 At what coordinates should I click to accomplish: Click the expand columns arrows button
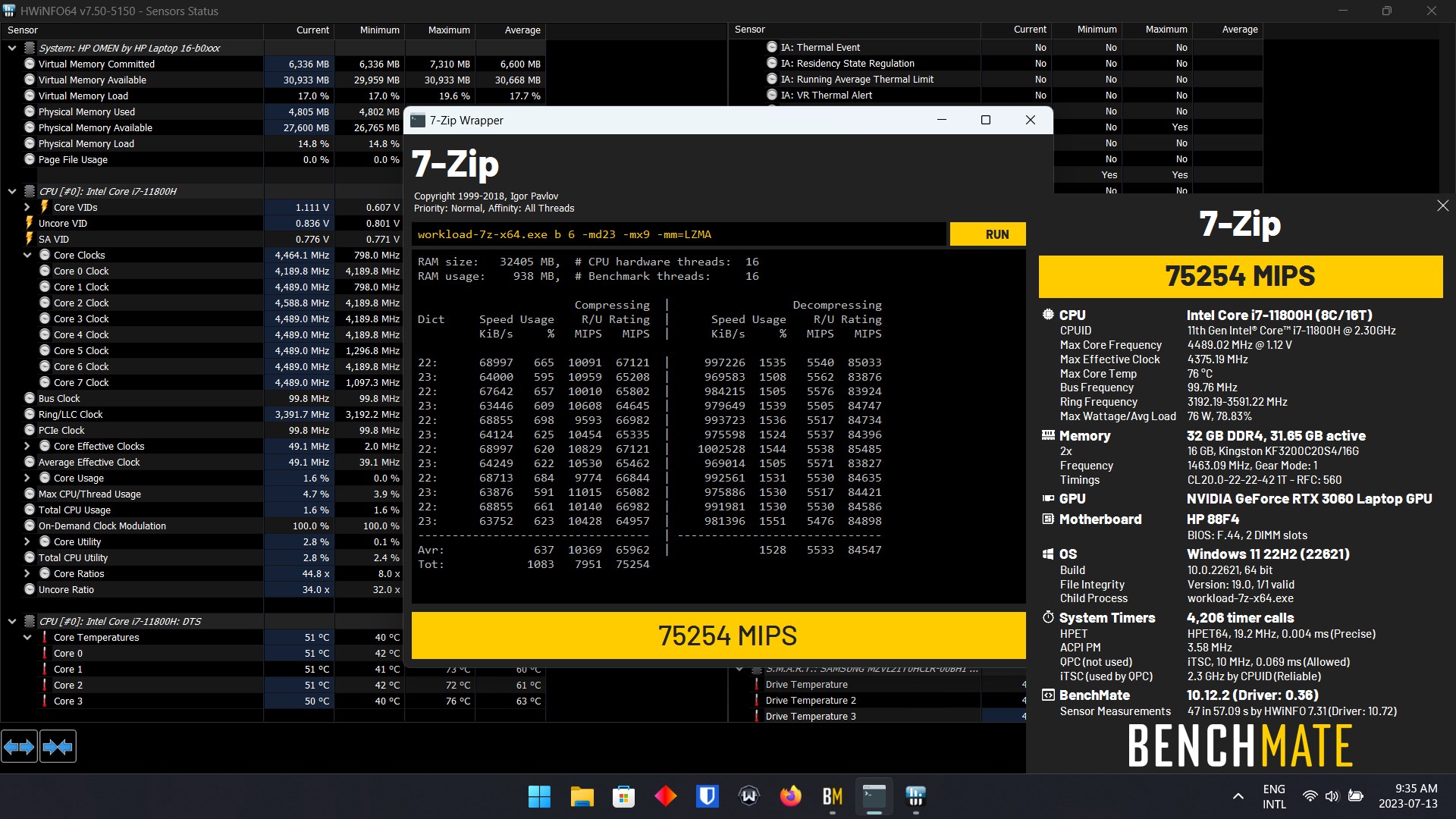[x=19, y=747]
